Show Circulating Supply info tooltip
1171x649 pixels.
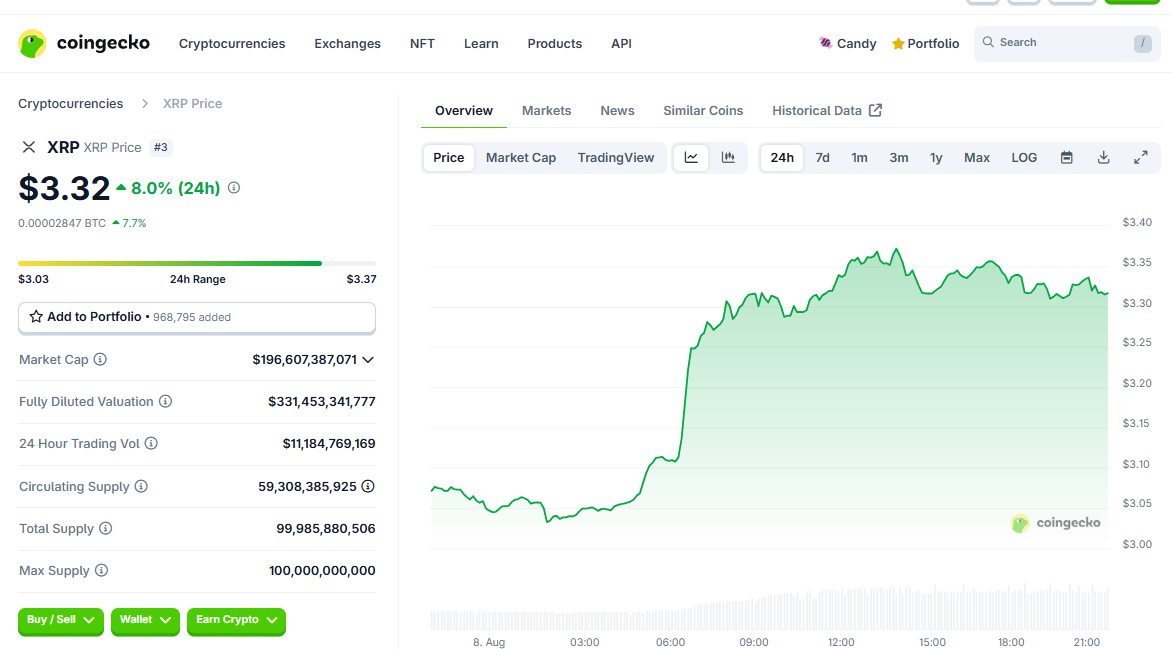(x=141, y=486)
